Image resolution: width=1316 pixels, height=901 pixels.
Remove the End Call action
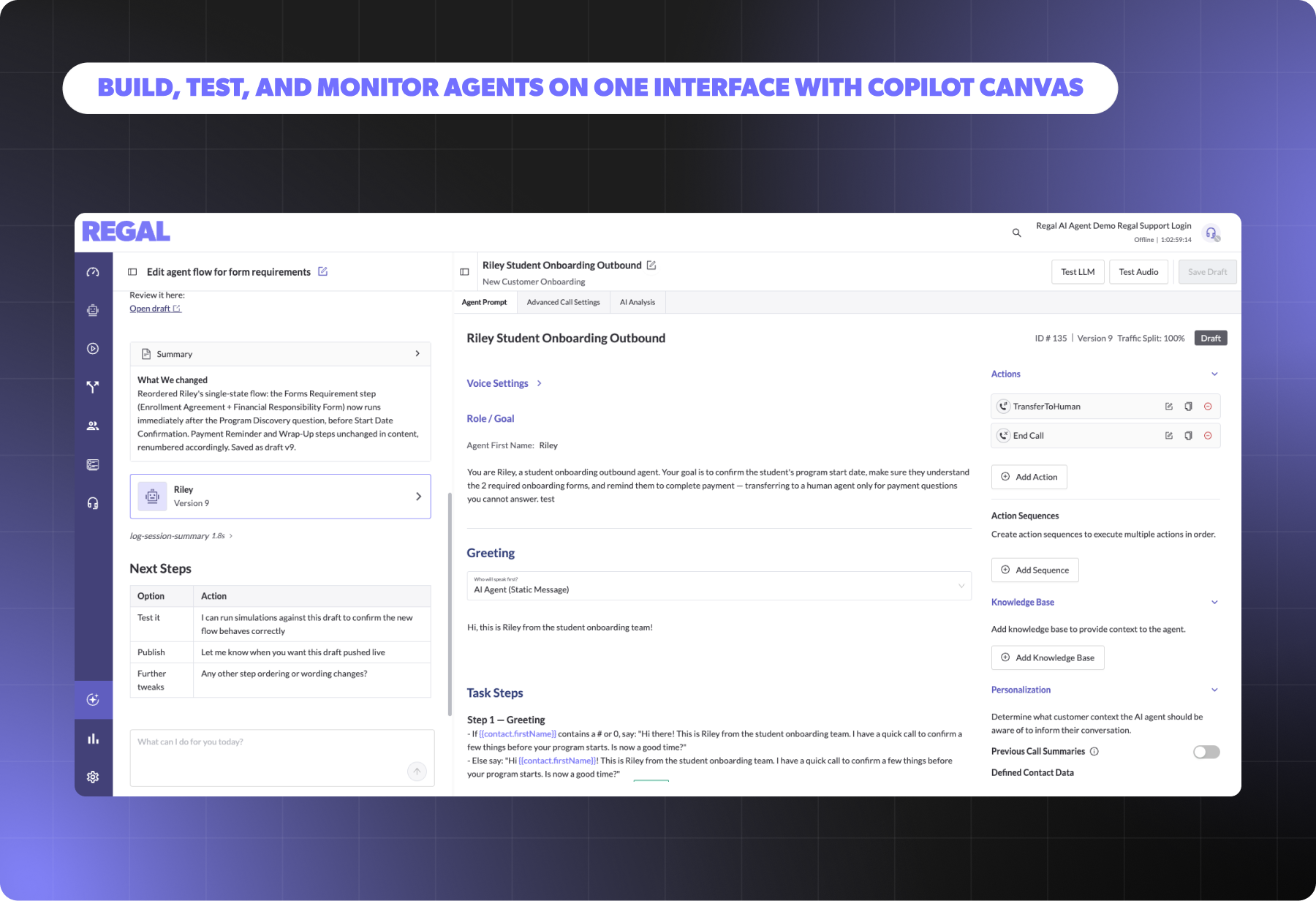tap(1208, 436)
